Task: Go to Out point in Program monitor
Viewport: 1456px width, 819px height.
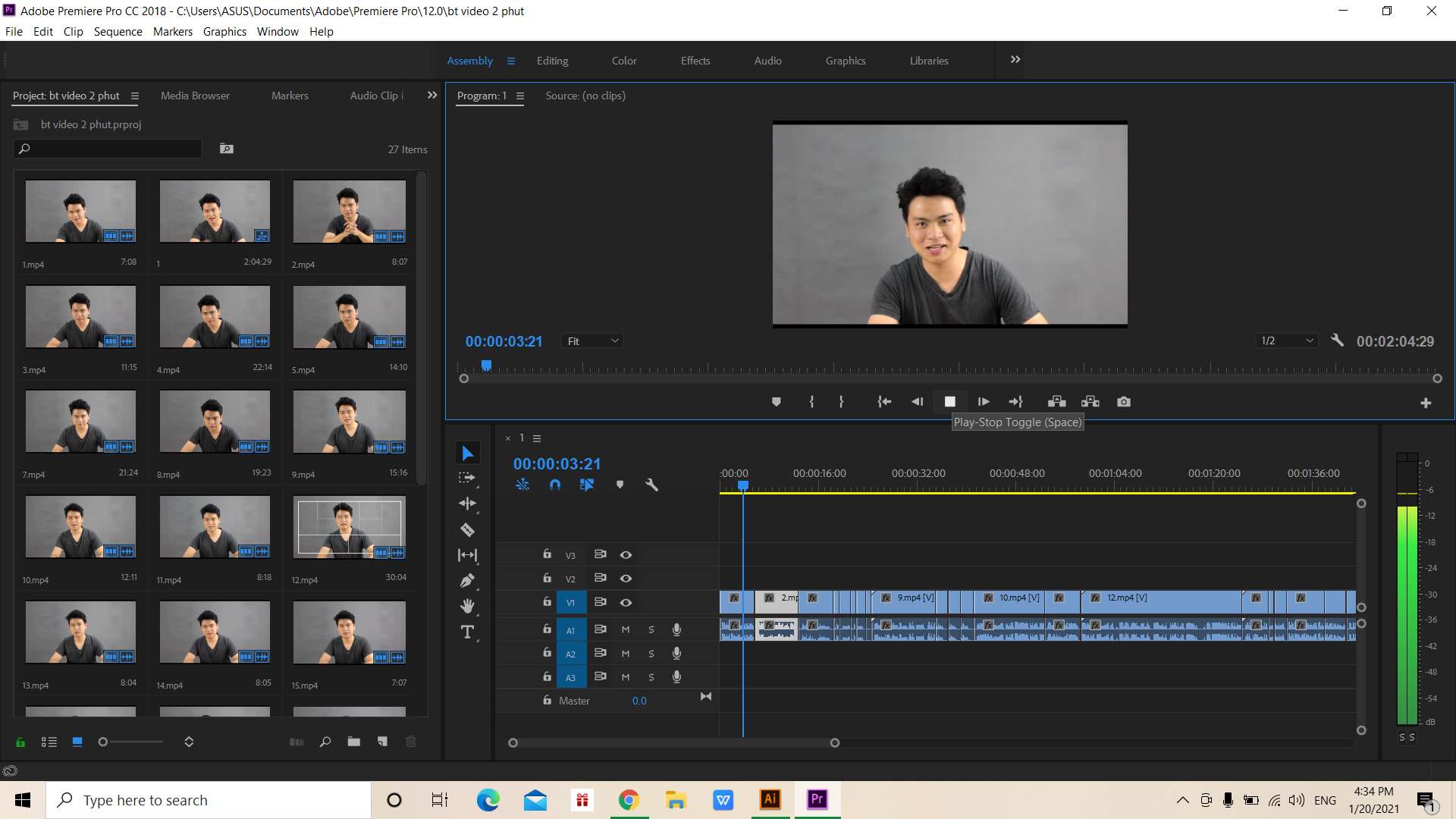Action: click(x=1016, y=402)
